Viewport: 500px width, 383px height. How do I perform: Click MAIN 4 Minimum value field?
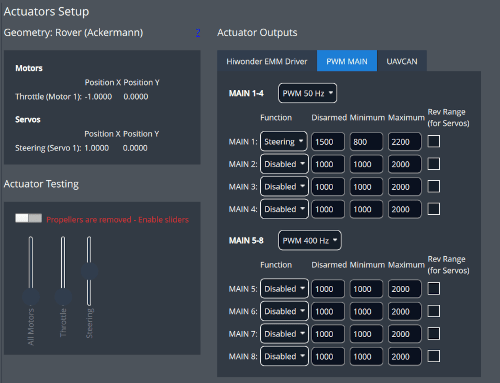point(366,209)
